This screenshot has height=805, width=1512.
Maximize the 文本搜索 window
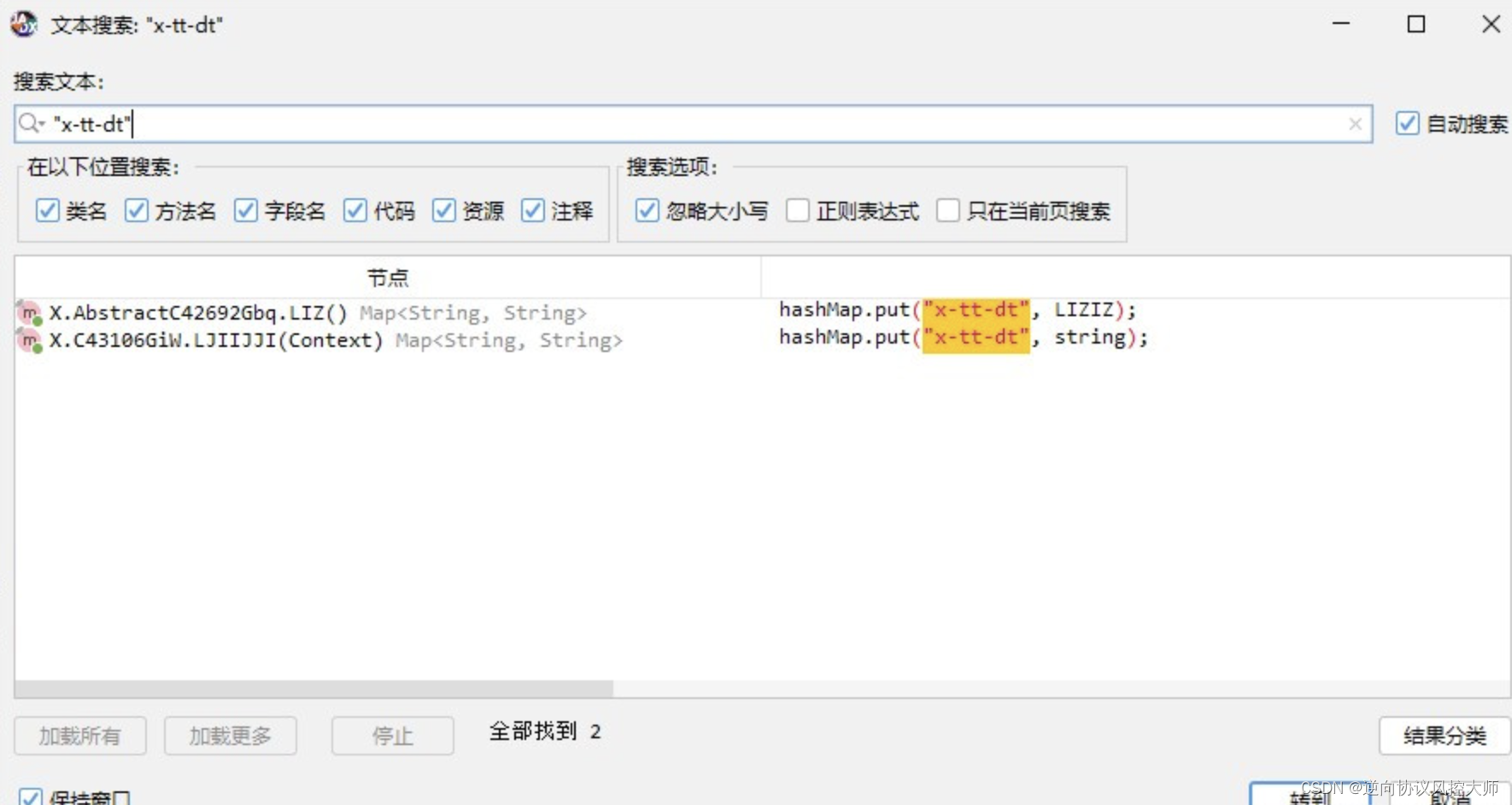point(1416,24)
